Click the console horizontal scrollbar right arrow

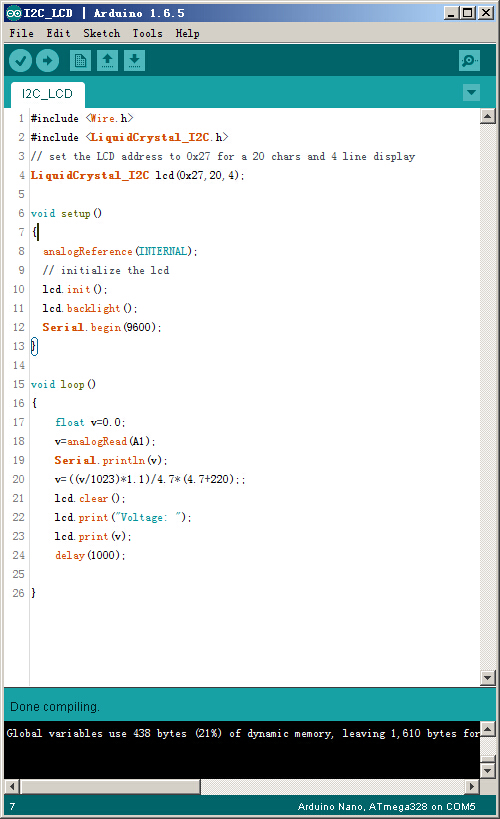pos(472,786)
